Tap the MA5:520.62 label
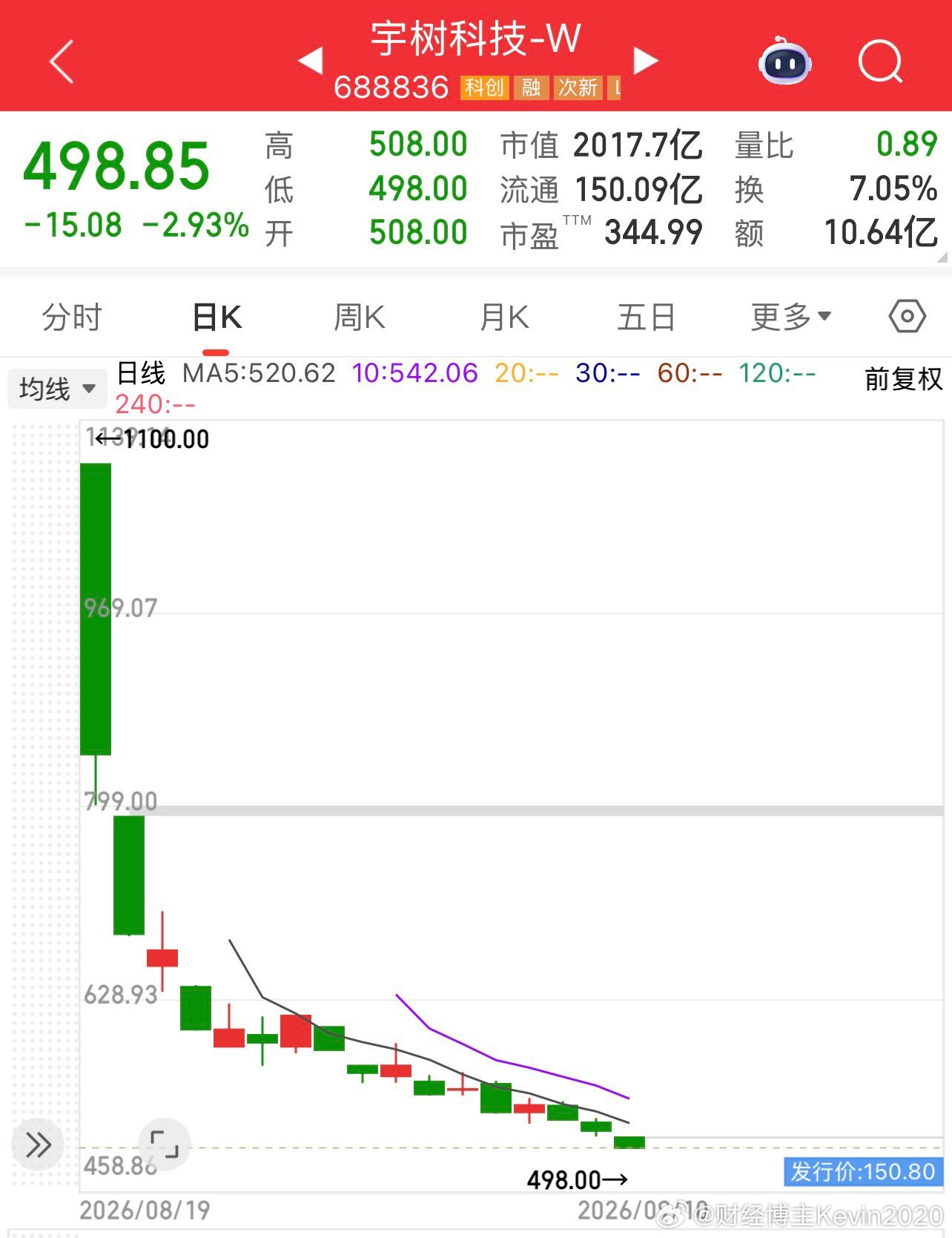Image resolution: width=952 pixels, height=1238 pixels. click(x=259, y=373)
